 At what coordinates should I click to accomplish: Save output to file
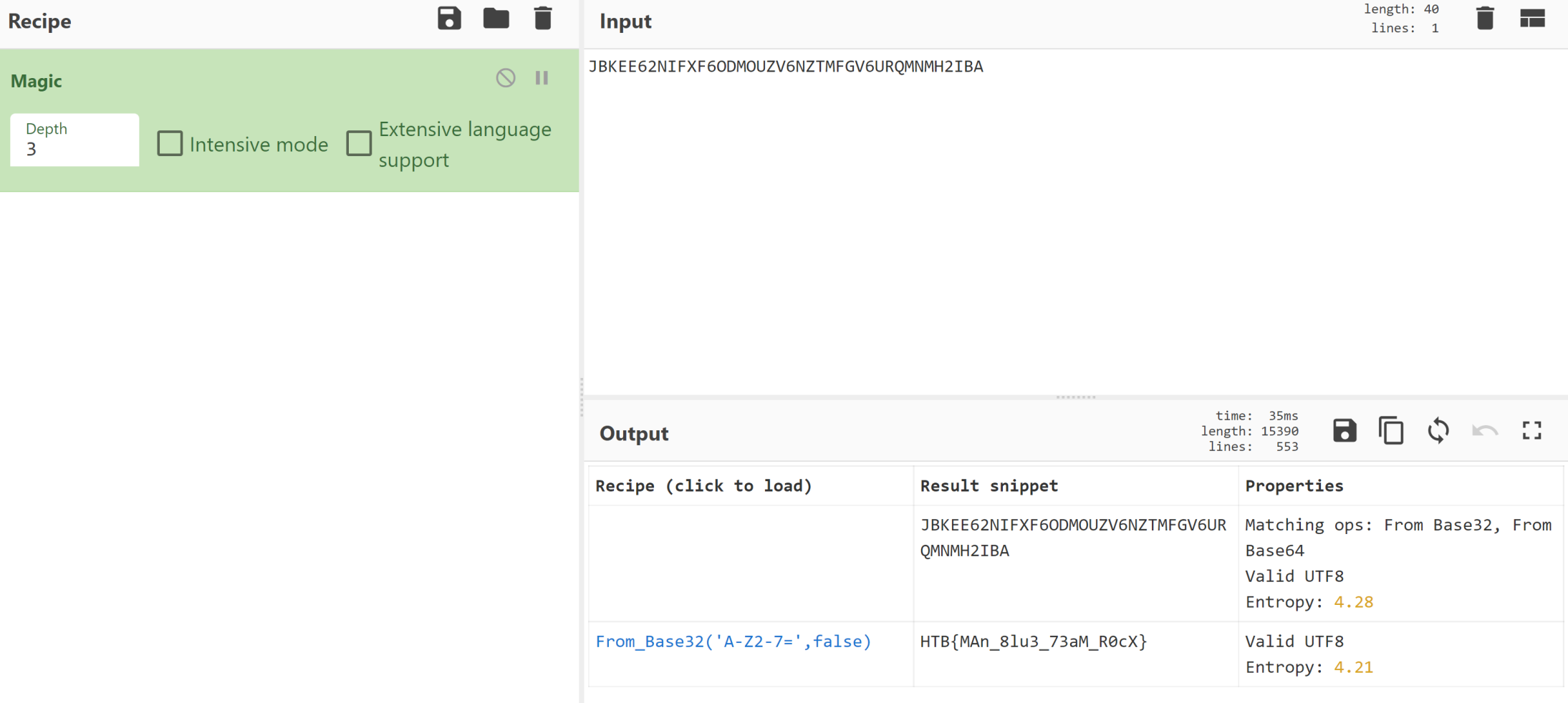[1345, 431]
